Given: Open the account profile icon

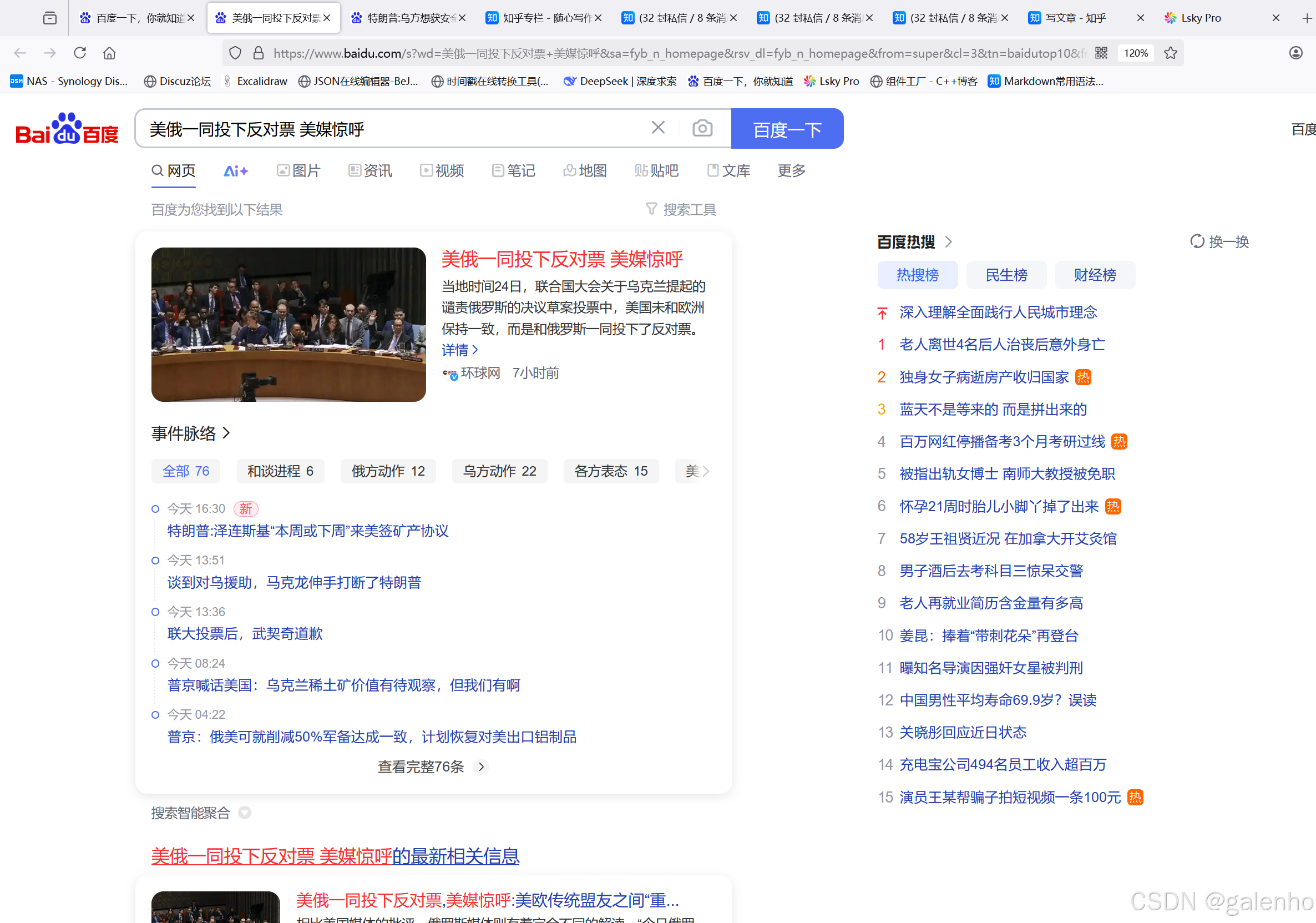Looking at the screenshot, I should 1295,53.
